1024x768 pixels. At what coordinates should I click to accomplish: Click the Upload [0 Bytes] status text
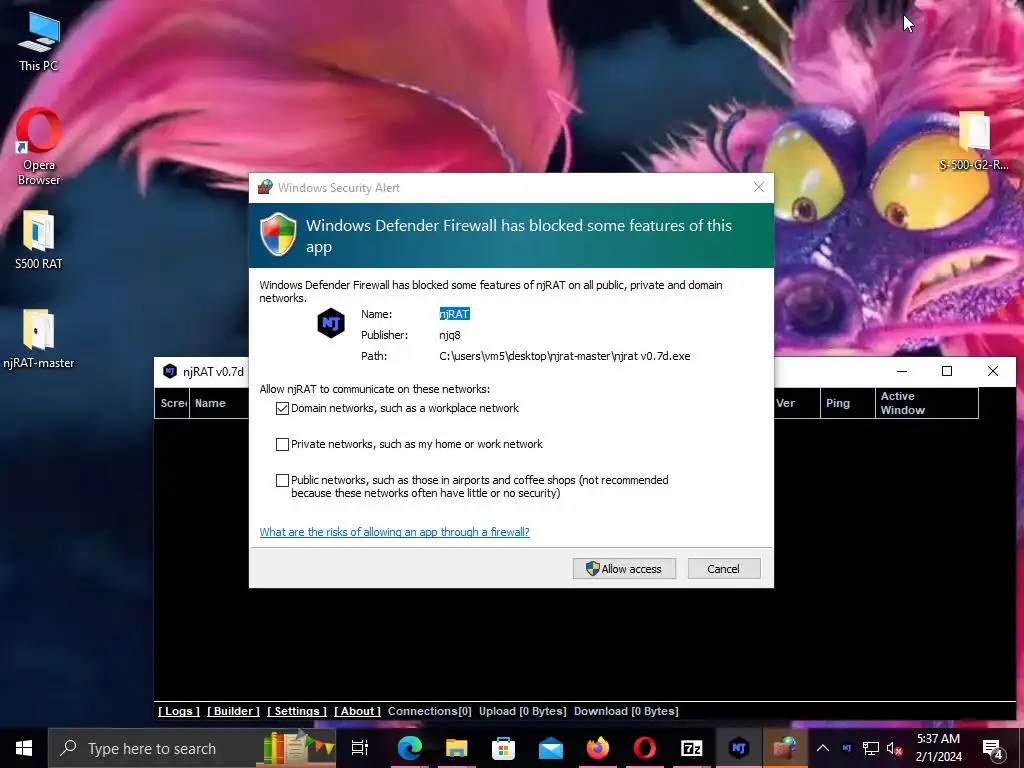522,711
